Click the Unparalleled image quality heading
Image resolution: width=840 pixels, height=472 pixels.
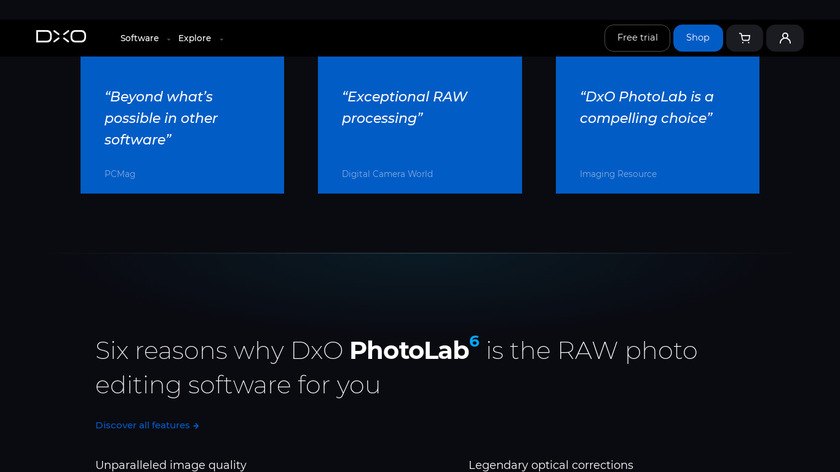(170, 465)
